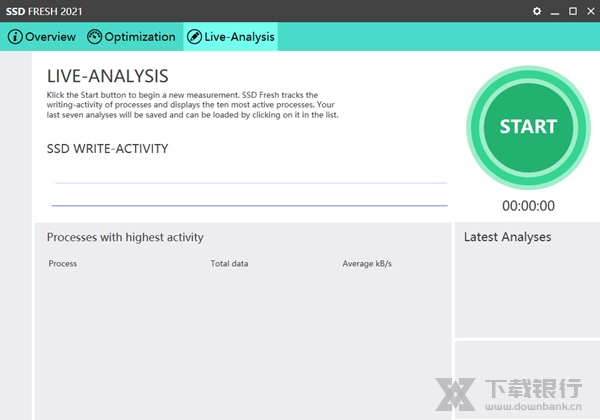The height and width of the screenshot is (420, 600).
Task: Sort by Average kB/s column header
Action: pyautogui.click(x=367, y=264)
